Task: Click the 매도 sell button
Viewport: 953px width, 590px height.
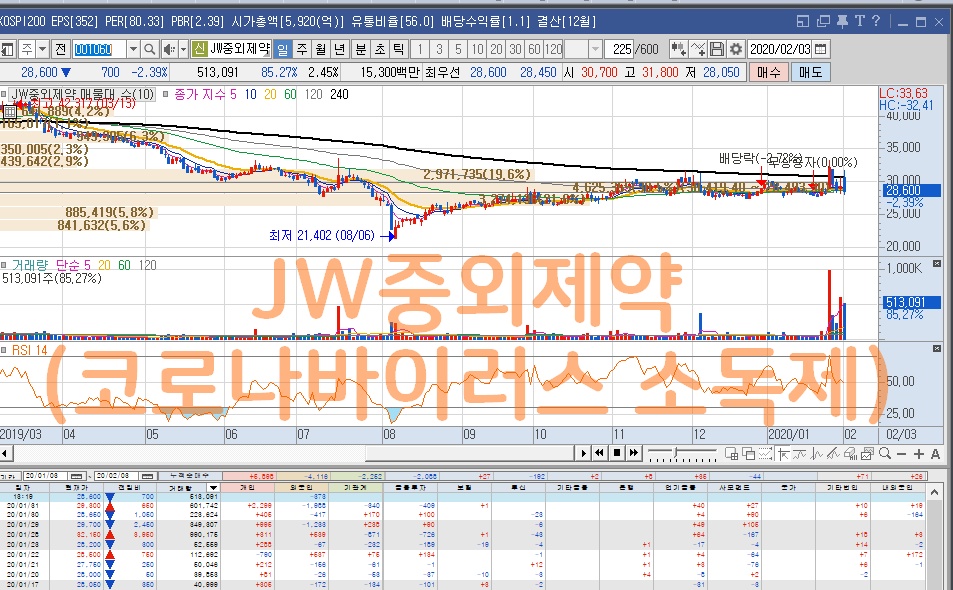Action: 810,73
